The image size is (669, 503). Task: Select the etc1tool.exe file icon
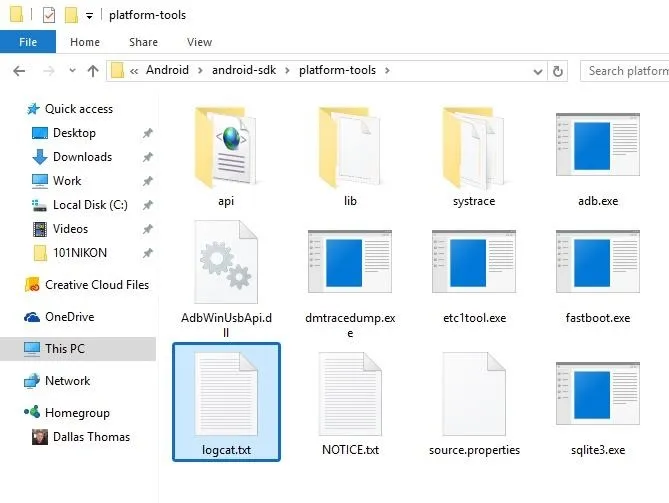(x=474, y=262)
